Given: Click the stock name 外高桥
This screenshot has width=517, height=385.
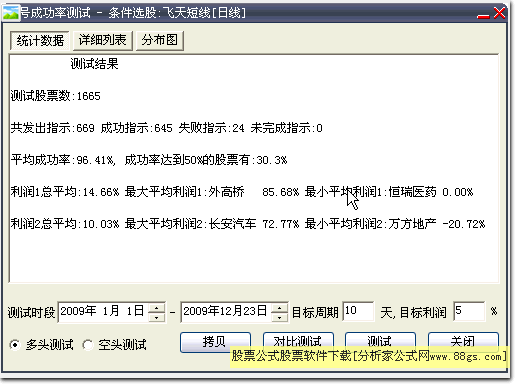Looking at the screenshot, I should [x=226, y=192].
